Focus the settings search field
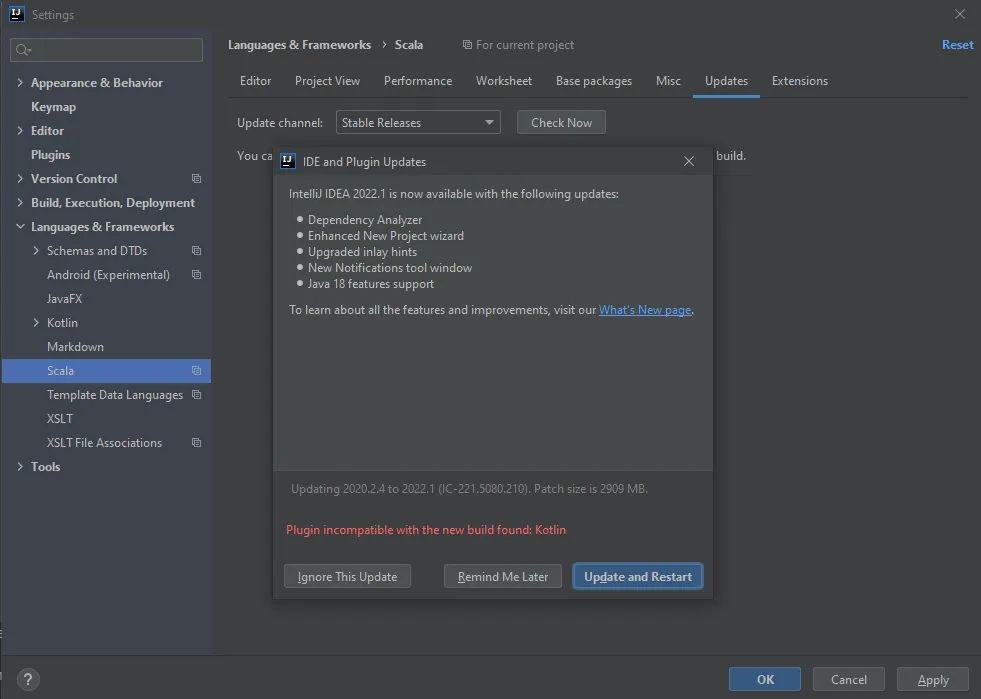 (x=106, y=50)
